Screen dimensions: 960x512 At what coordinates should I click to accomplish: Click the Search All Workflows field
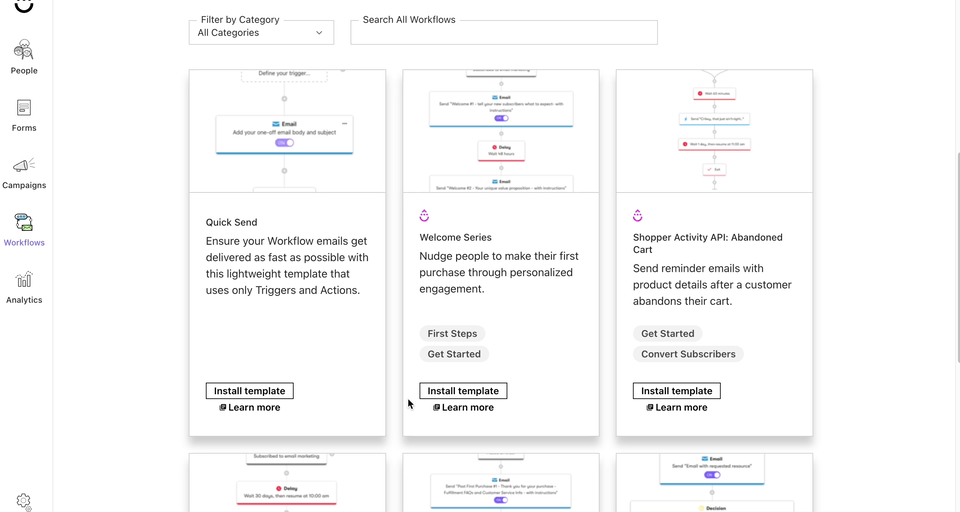click(504, 33)
